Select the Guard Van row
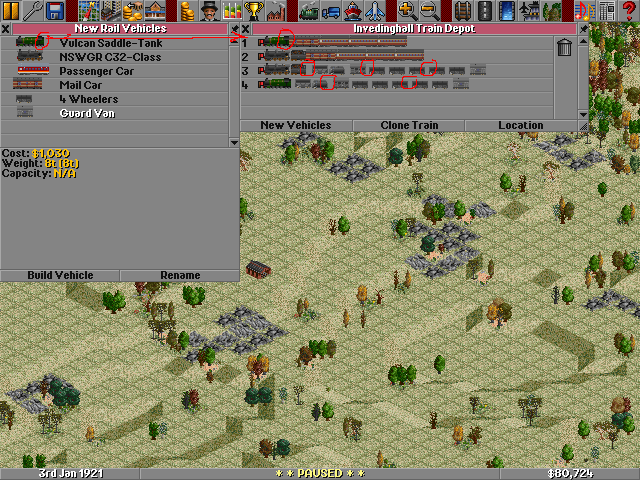Screen dimensions: 640x480 point(114,113)
